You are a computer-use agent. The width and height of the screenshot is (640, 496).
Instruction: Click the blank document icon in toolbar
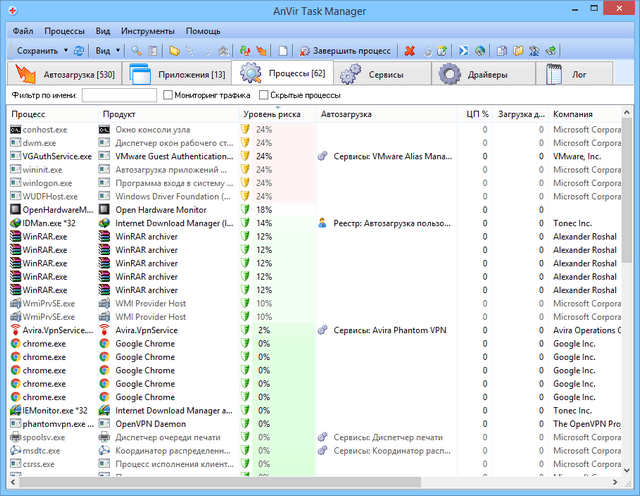[x=283, y=50]
